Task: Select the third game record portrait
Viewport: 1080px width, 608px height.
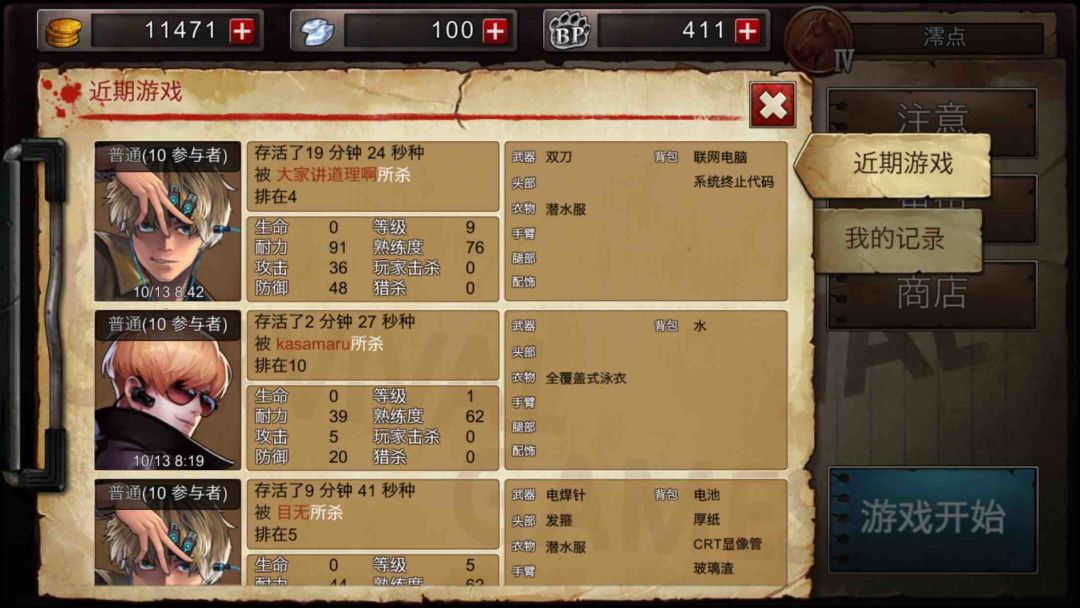Action: (x=167, y=532)
